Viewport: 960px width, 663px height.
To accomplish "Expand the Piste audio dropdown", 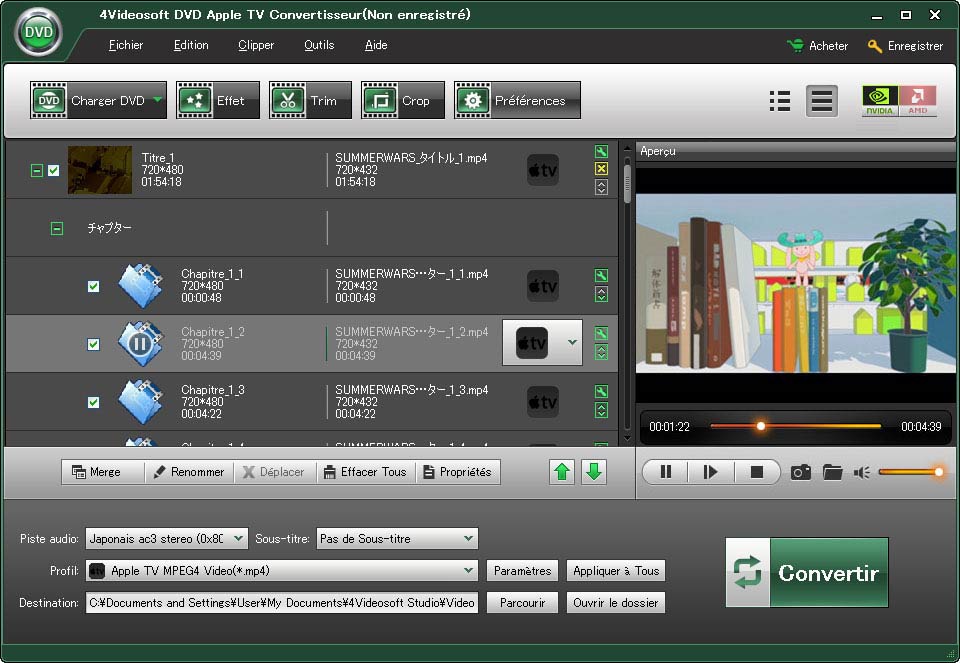I will click(x=238, y=539).
